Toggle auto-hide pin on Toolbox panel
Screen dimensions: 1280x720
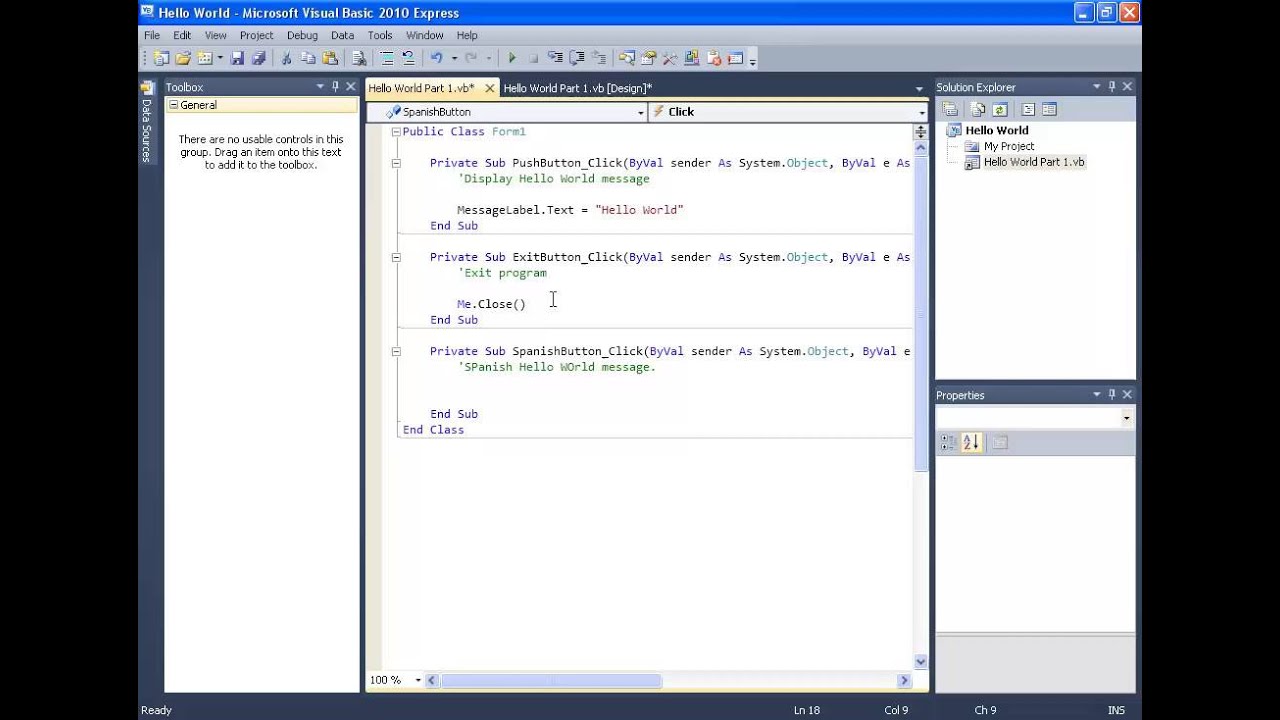click(335, 87)
